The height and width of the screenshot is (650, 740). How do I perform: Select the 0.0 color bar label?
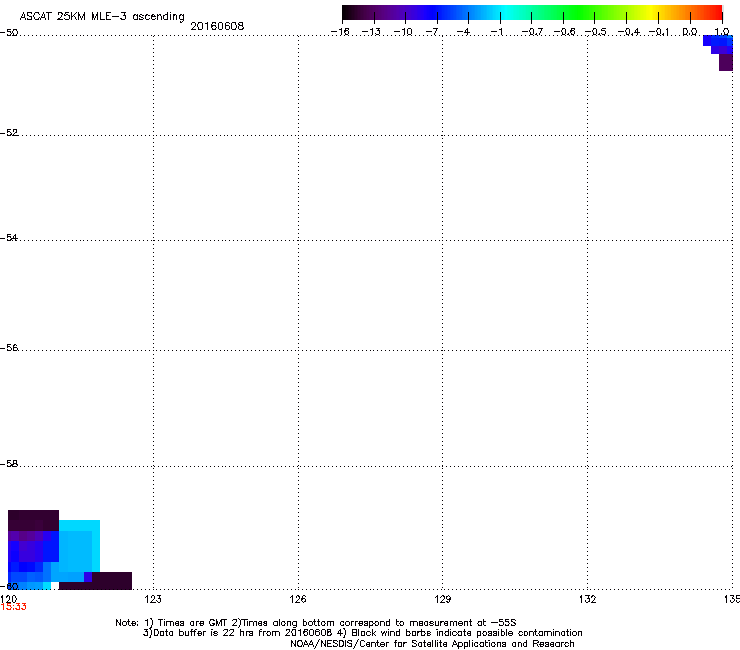click(x=690, y=32)
